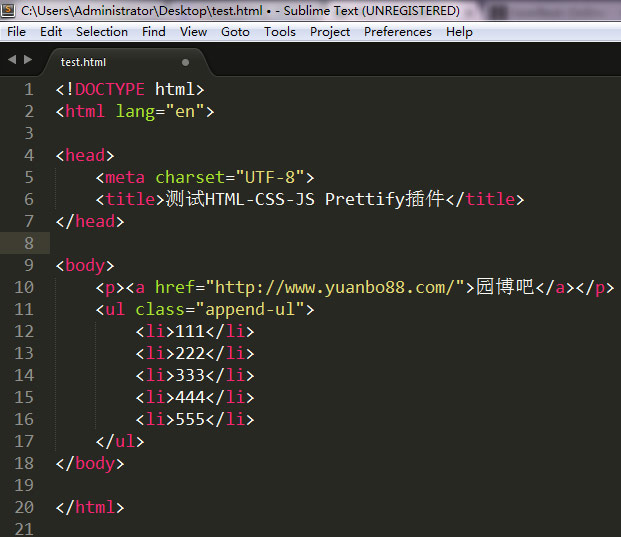621x537 pixels.
Task: Click the closing head tag on line 7
Action: click(x=90, y=221)
